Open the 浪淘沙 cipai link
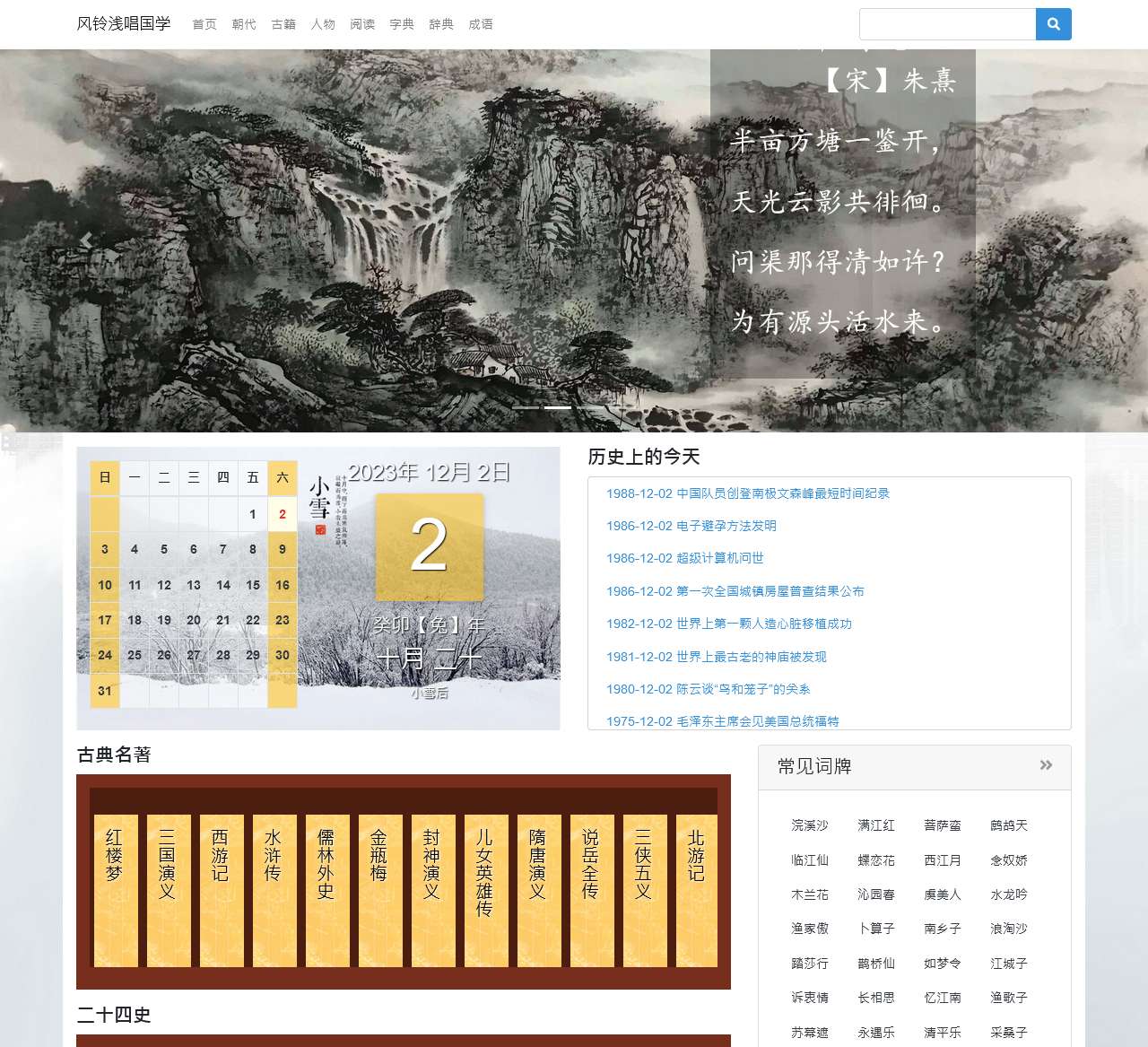This screenshot has width=1148, height=1047. coord(1009,929)
